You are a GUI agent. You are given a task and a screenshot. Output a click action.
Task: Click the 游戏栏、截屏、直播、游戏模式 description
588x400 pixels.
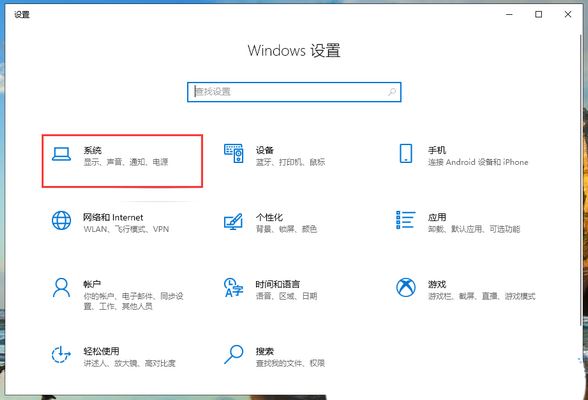482,296
